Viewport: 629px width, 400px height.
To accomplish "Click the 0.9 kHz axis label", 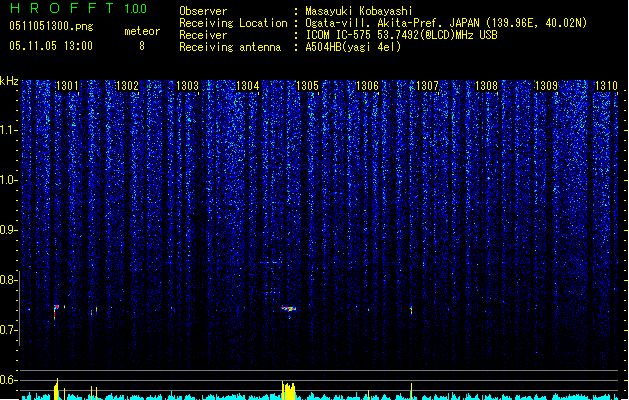I will click(8, 230).
